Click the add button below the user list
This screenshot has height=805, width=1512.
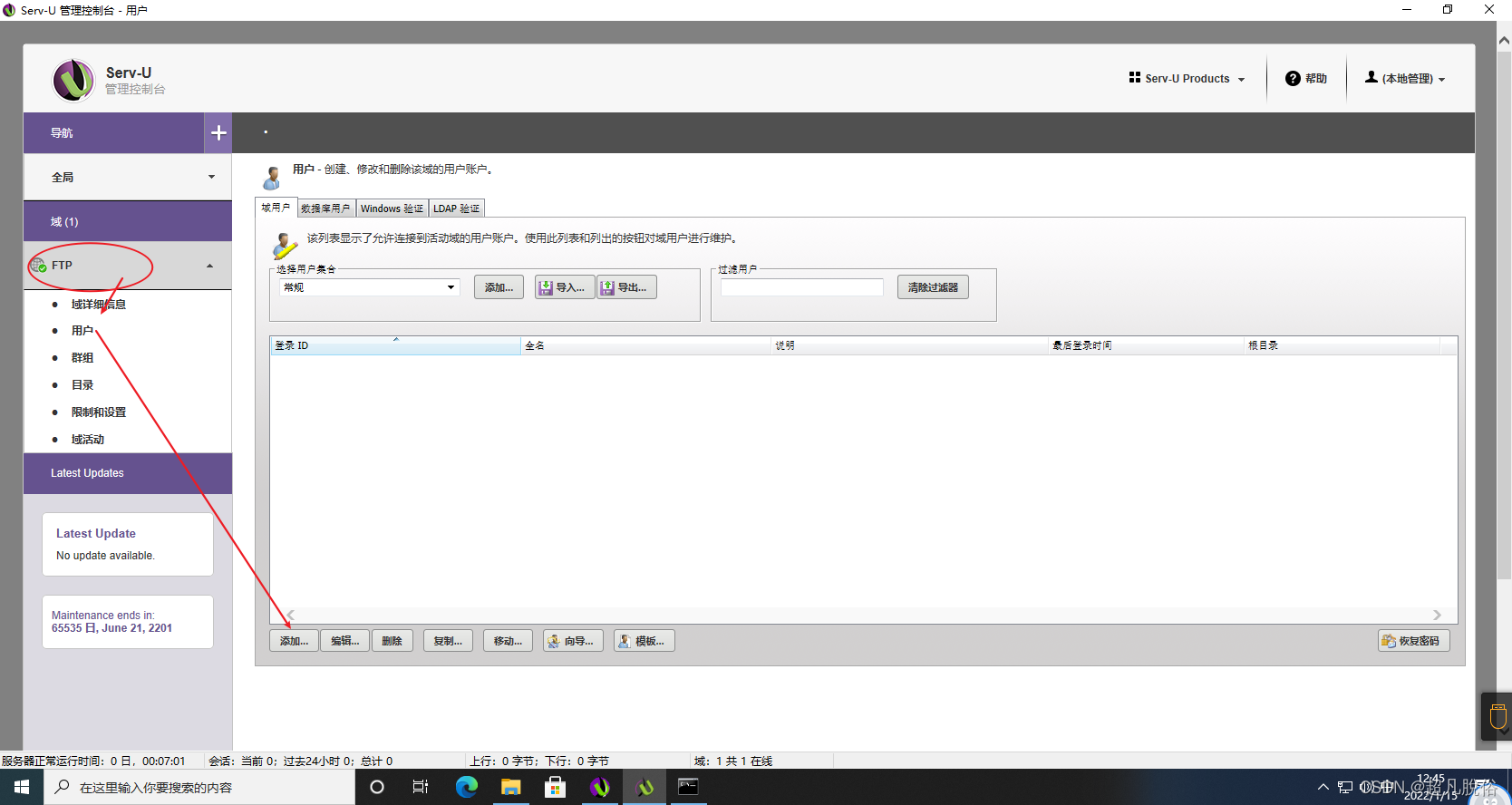click(294, 641)
